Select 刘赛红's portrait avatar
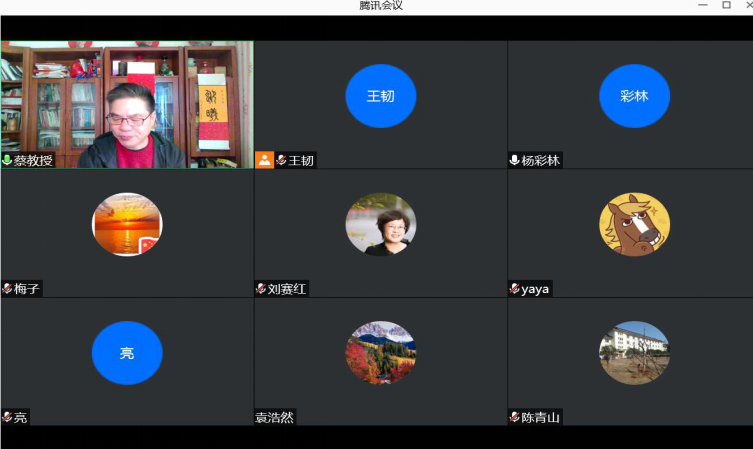The width and height of the screenshot is (753, 449). [380, 225]
